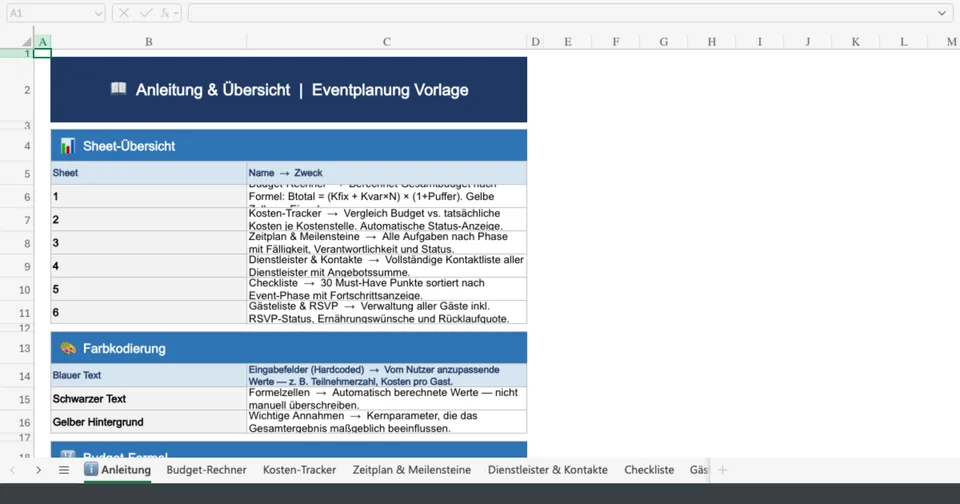
Task: Click the 'Farbkodierung' section header
Action: 288,348
